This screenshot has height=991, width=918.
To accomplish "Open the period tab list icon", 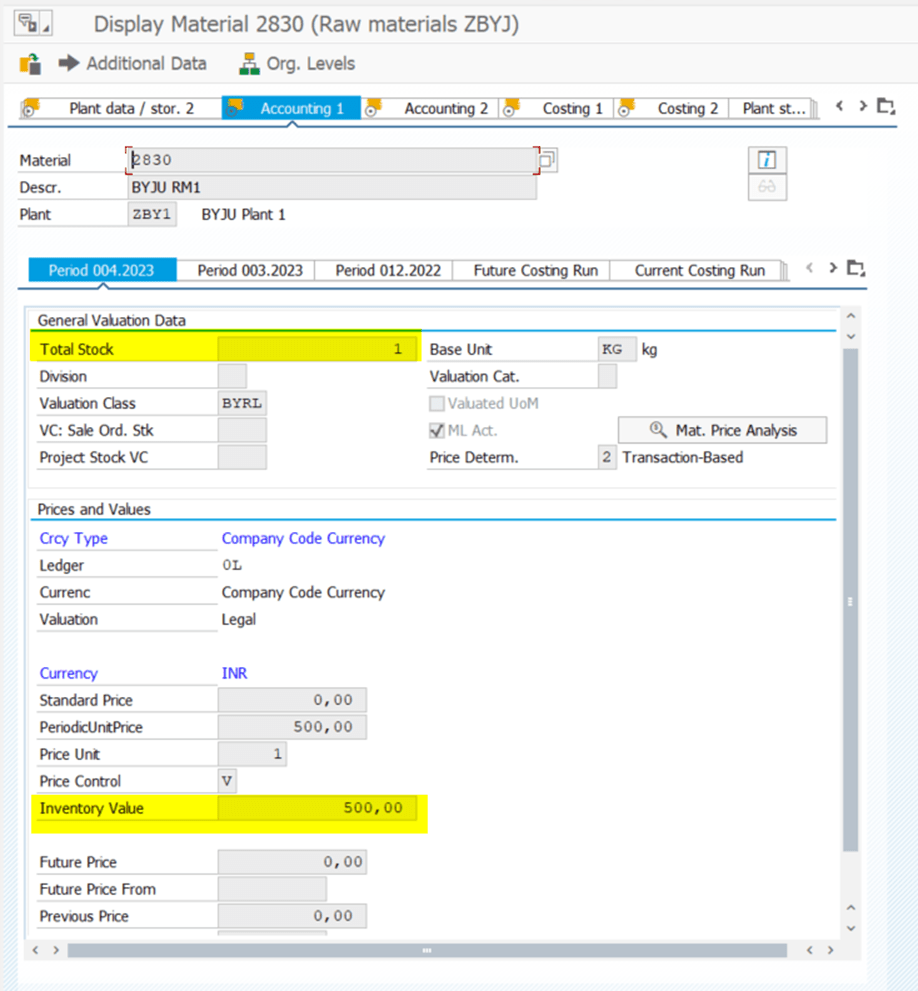I will click(855, 268).
